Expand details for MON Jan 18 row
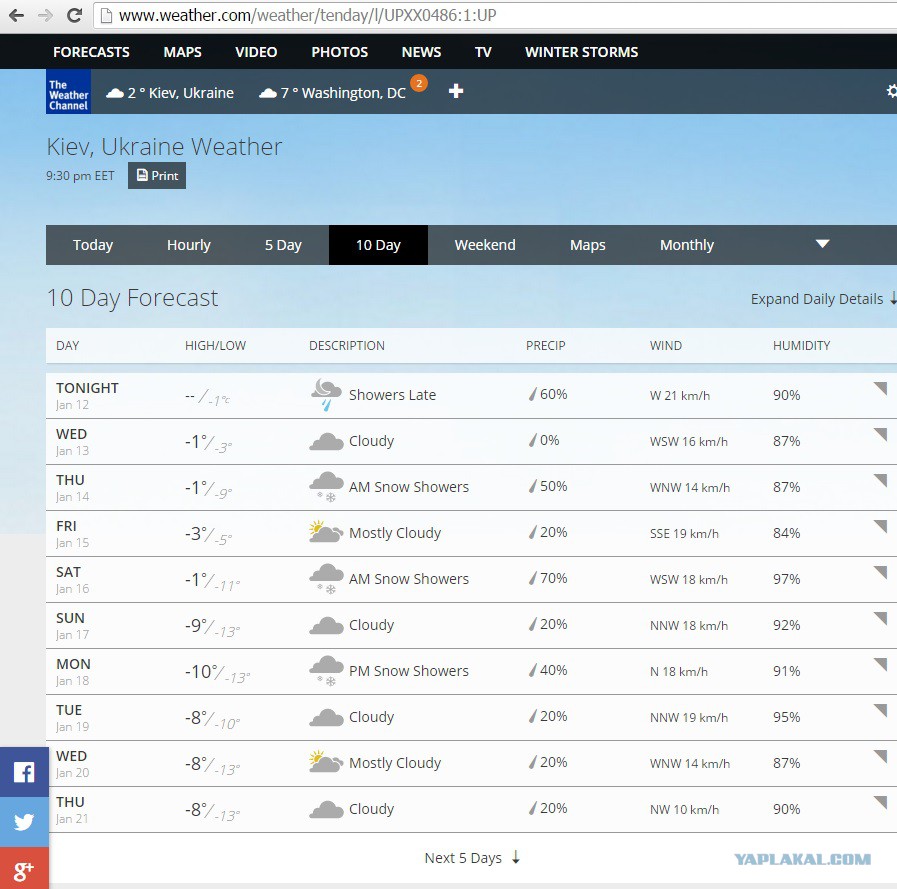This screenshot has width=897, height=889. pos(881,664)
